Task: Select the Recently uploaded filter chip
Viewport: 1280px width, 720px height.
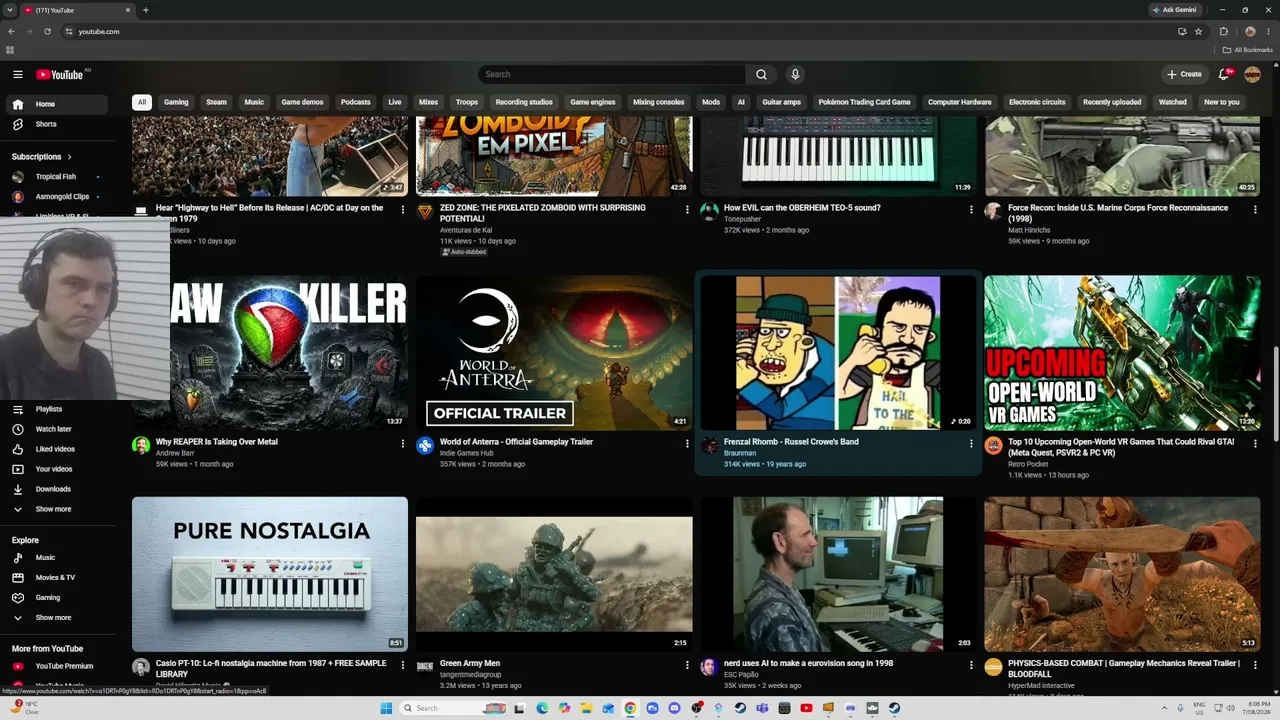Action: [x=1112, y=102]
